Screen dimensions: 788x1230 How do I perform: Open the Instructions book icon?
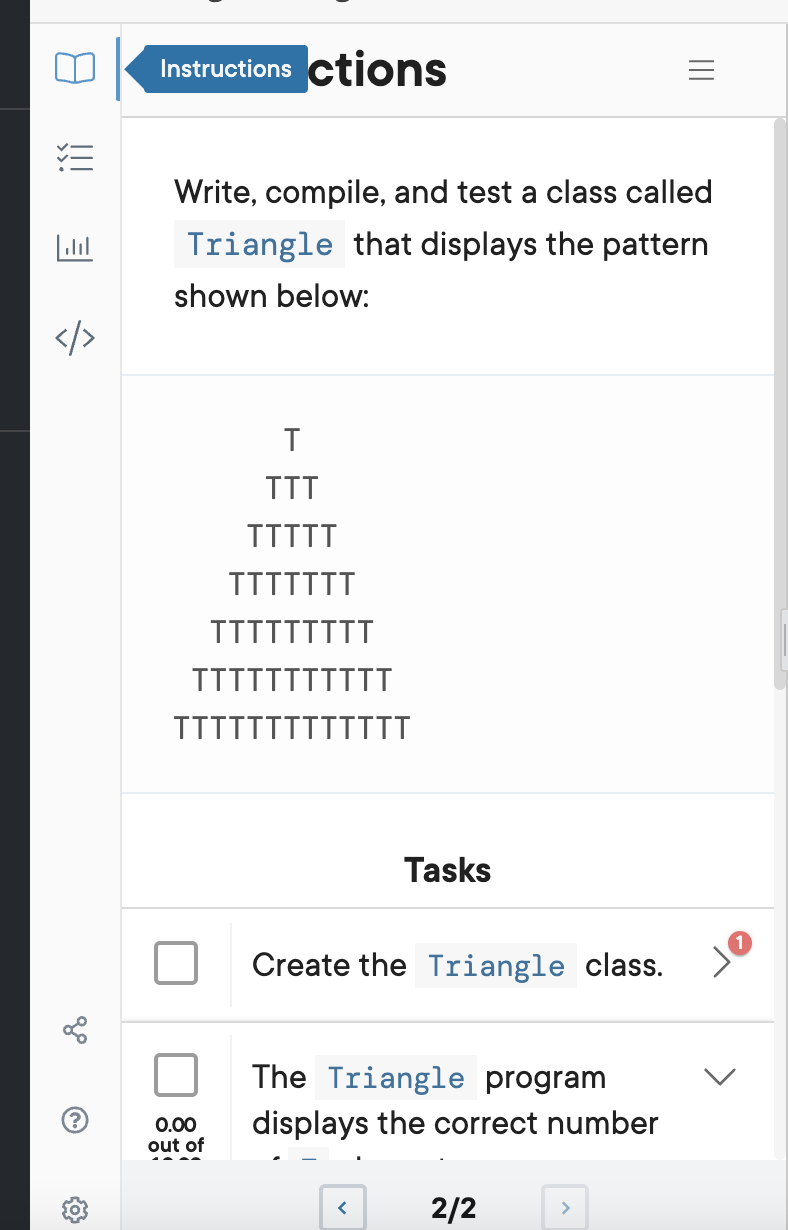pos(74,67)
